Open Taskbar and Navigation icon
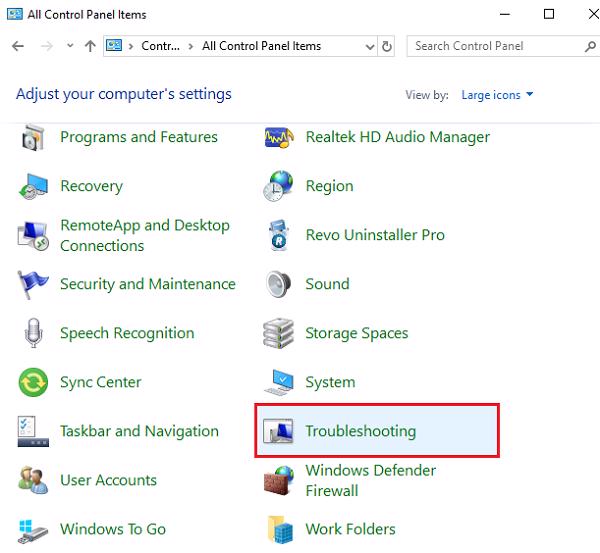This screenshot has width=600, height=553. click(33, 431)
